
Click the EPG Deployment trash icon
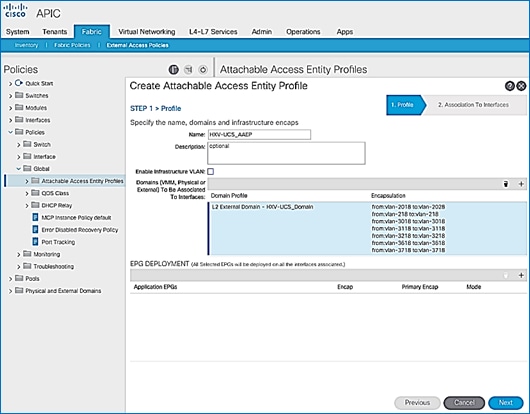click(506, 275)
